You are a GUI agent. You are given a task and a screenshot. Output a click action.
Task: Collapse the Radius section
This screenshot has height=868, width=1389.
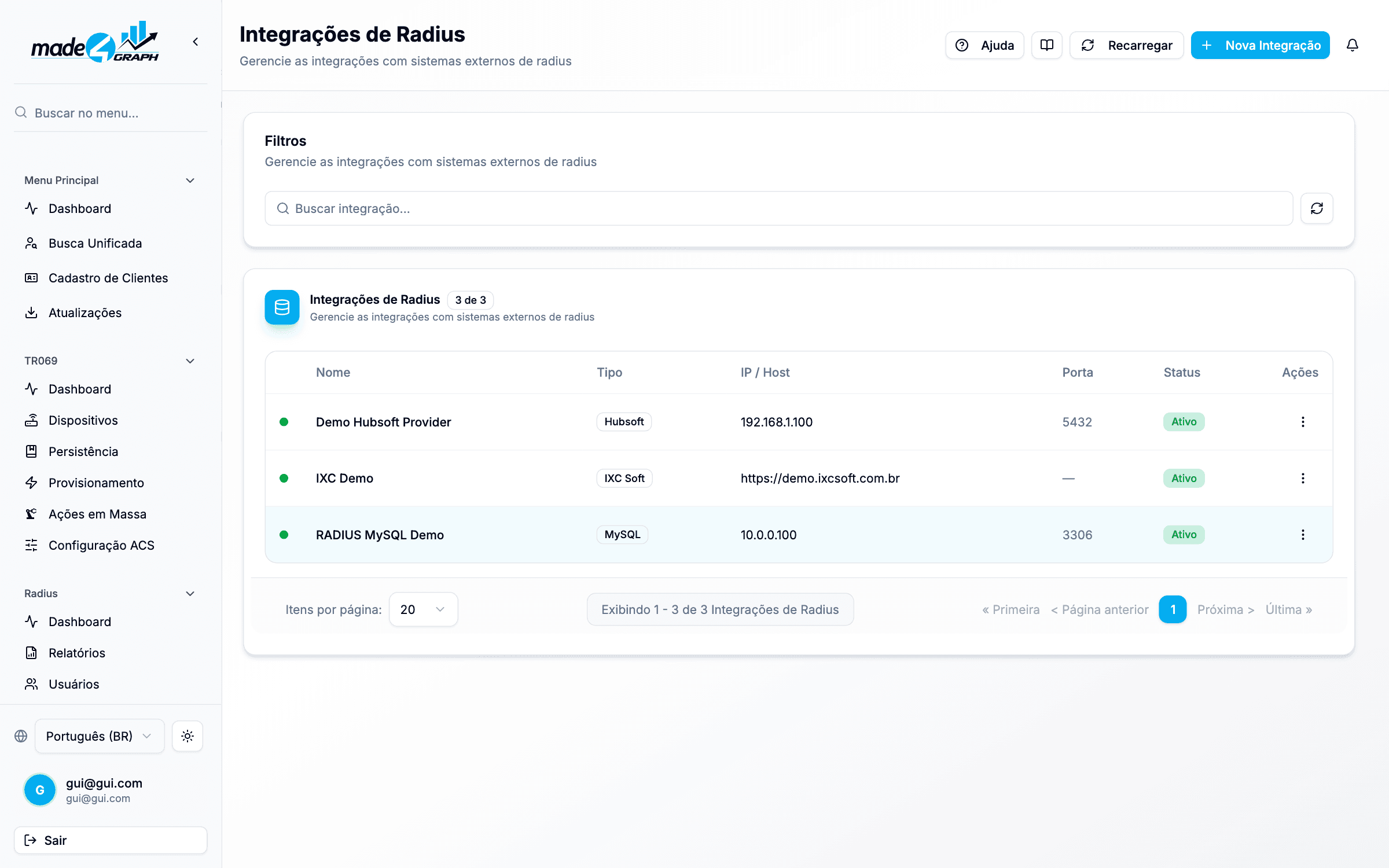coord(190,594)
